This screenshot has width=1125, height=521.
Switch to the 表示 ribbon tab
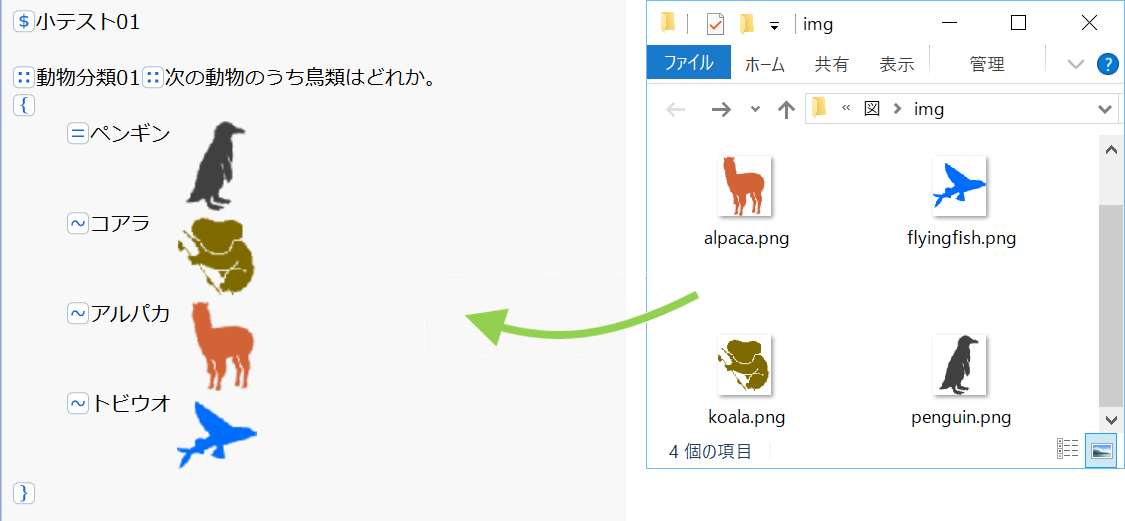(x=896, y=64)
